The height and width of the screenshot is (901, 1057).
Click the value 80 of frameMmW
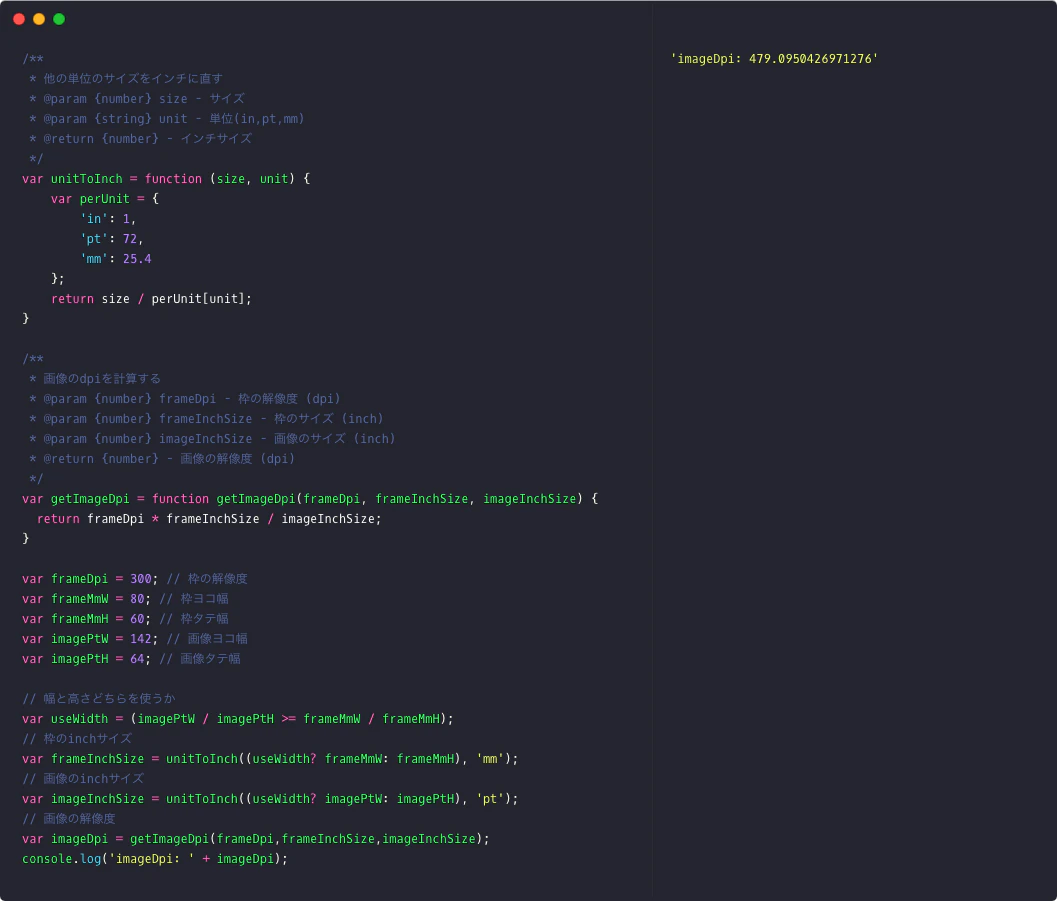pos(137,599)
